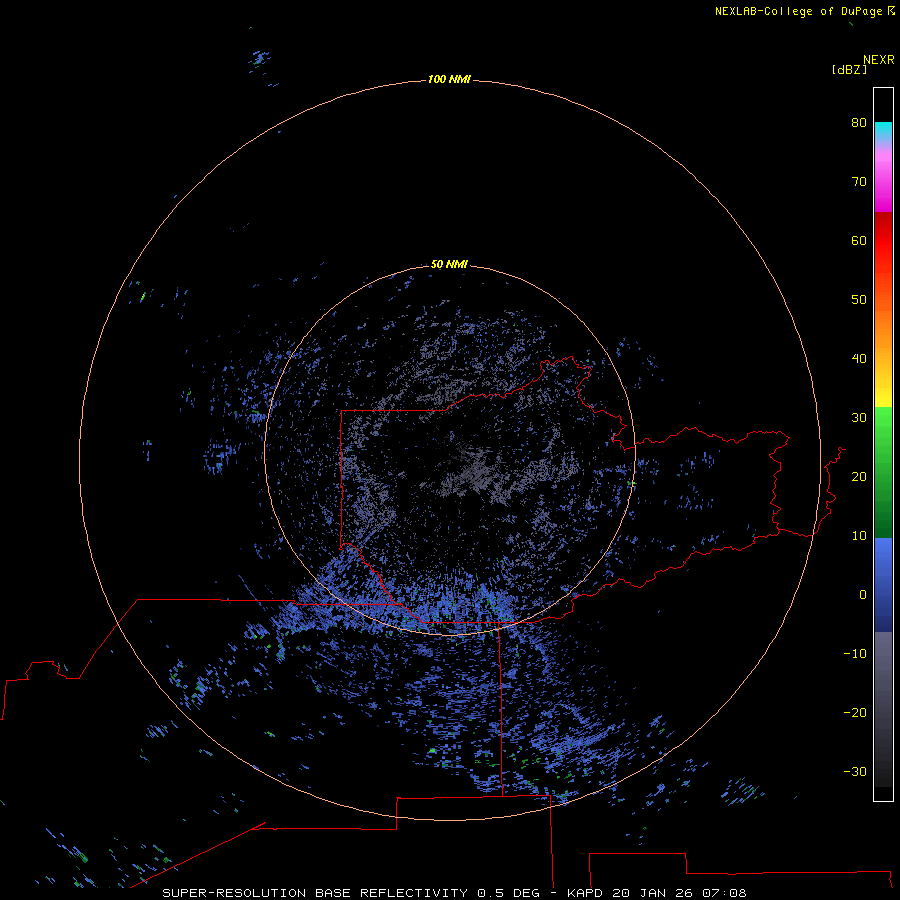Click the 60 dBZ scale value
900x900 pixels.
point(859,240)
